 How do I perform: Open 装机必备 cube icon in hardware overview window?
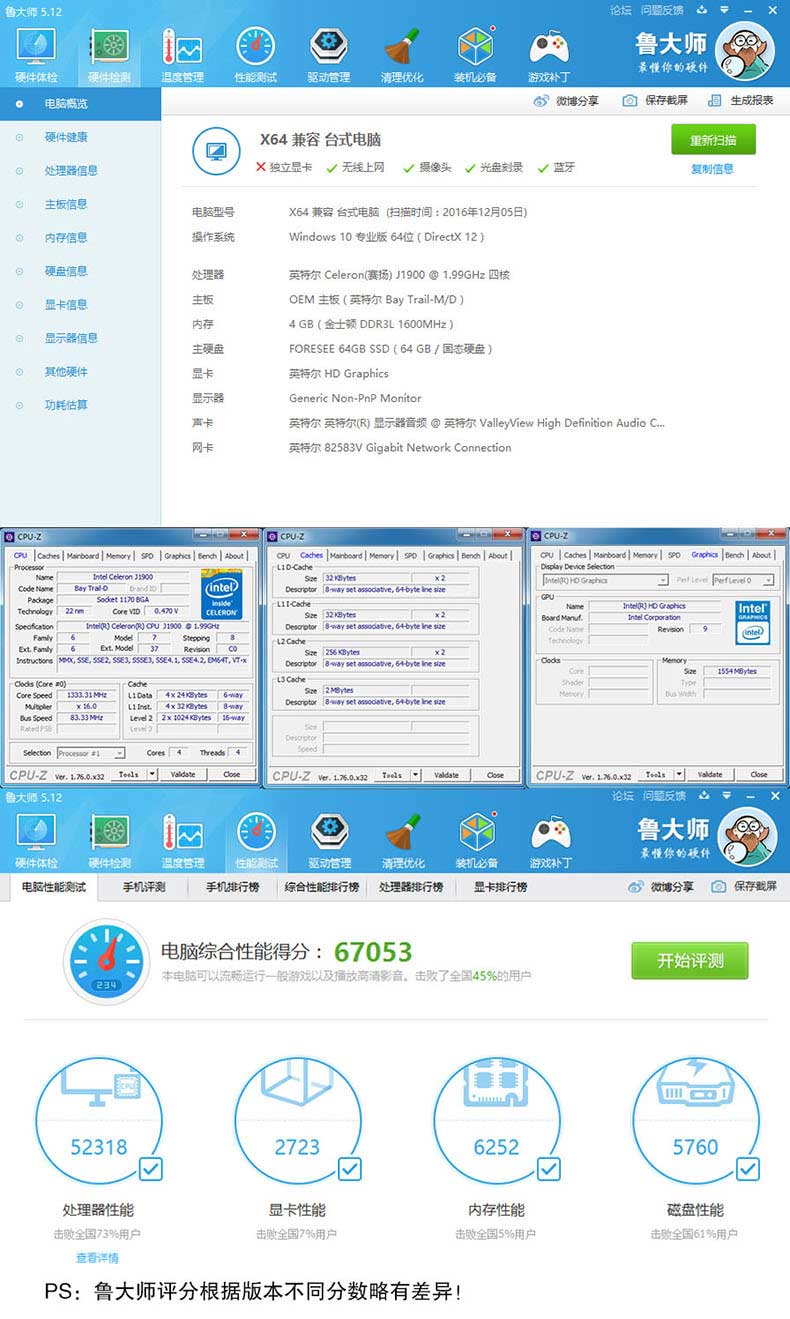pyautogui.click(x=476, y=47)
